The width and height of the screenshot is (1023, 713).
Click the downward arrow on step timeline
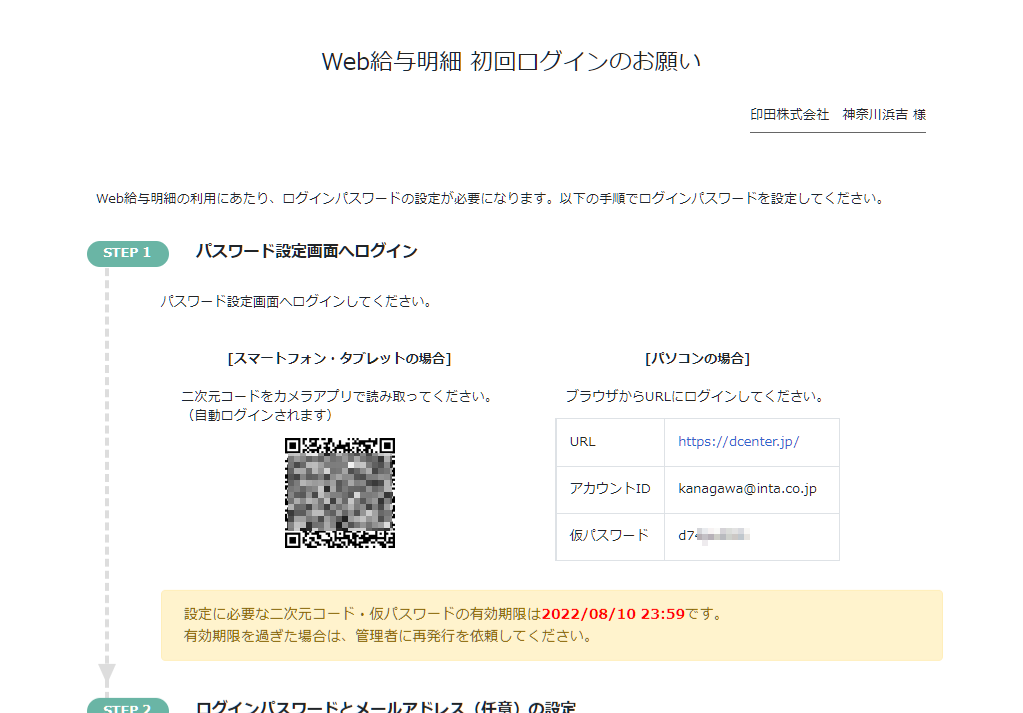point(107,675)
